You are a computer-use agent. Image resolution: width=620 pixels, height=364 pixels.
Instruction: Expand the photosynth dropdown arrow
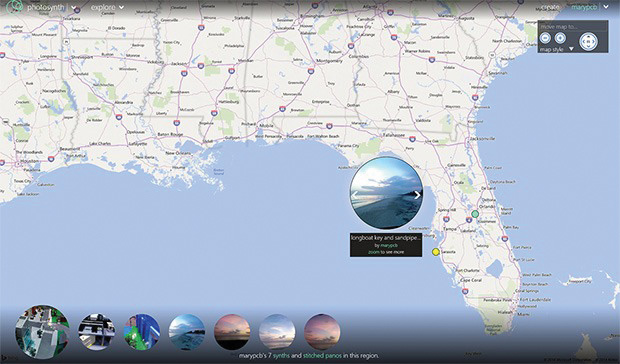pyautogui.click(x=74, y=8)
